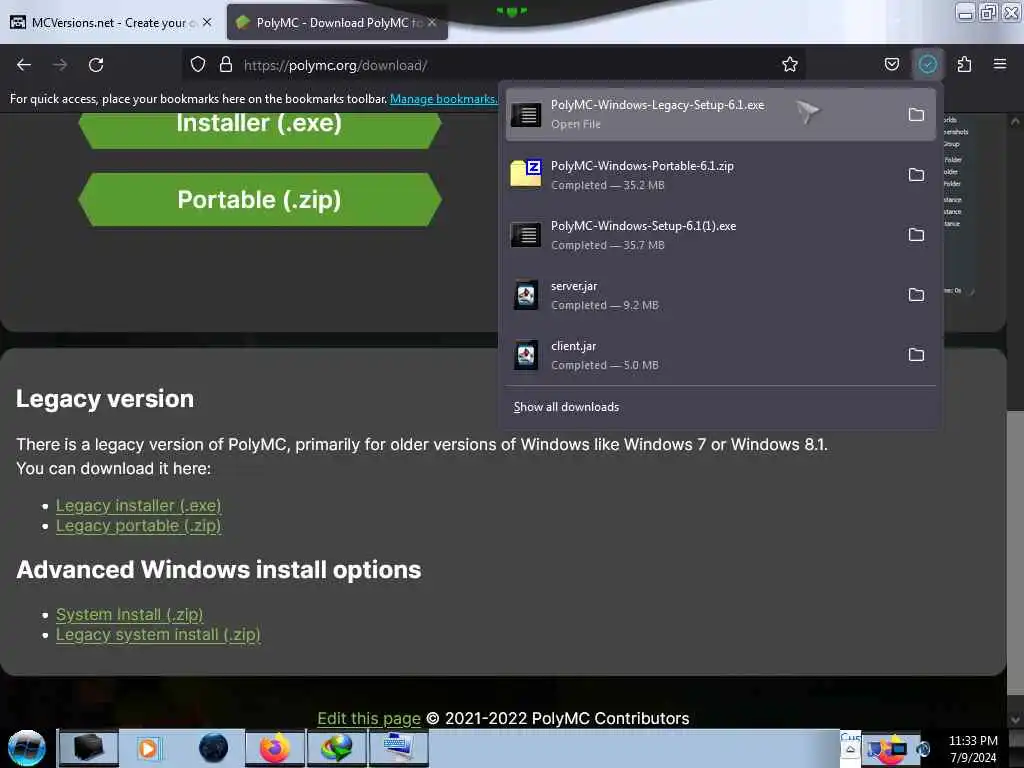The height and width of the screenshot is (768, 1024).
Task: Show PolyMC-Windows-Setup-6.1(1).exe in folder
Action: coord(916,235)
